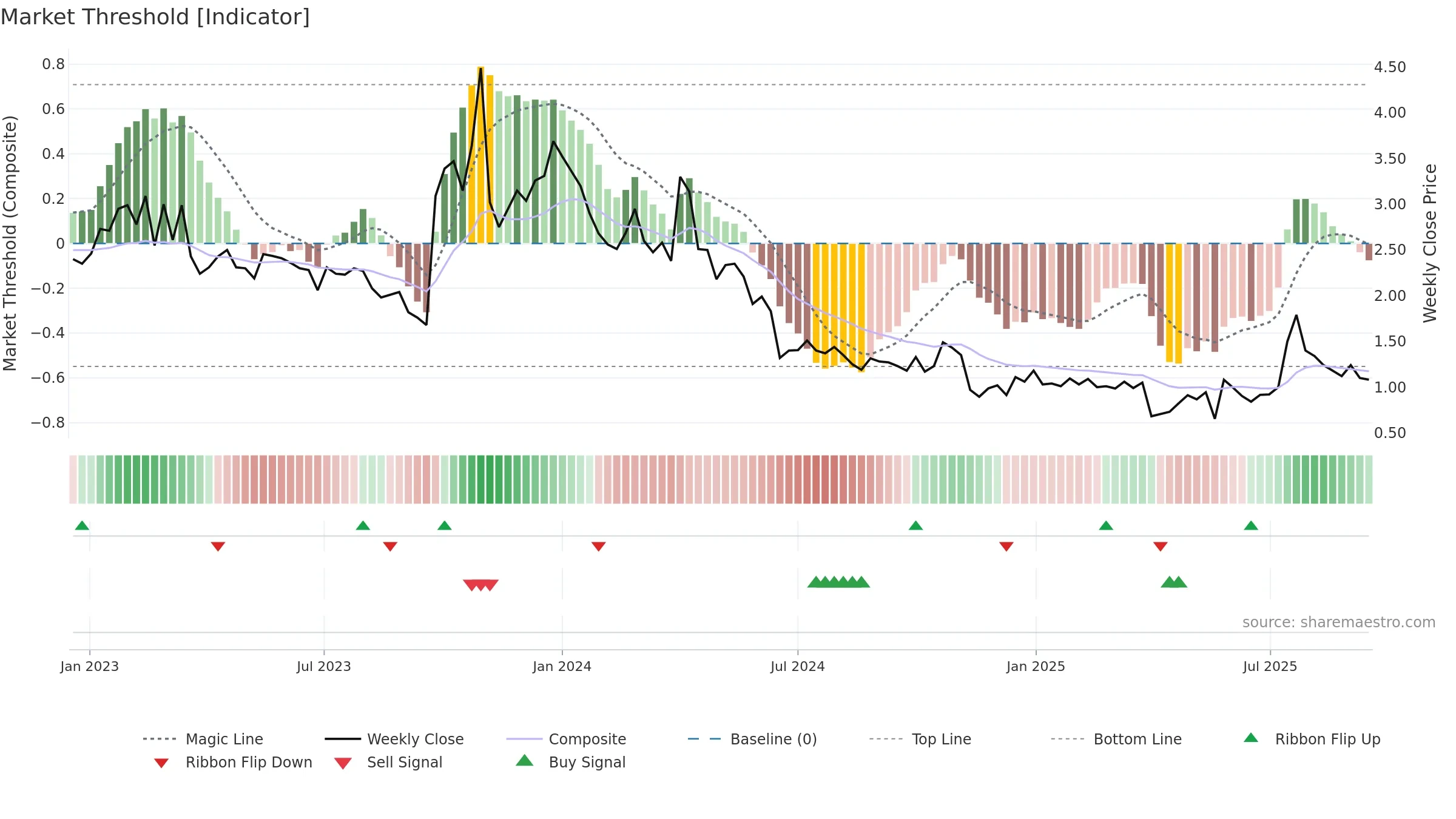This screenshot has width=1456, height=819.
Task: Toggle the Baseline (0) legend entry
Action: click(x=752, y=739)
